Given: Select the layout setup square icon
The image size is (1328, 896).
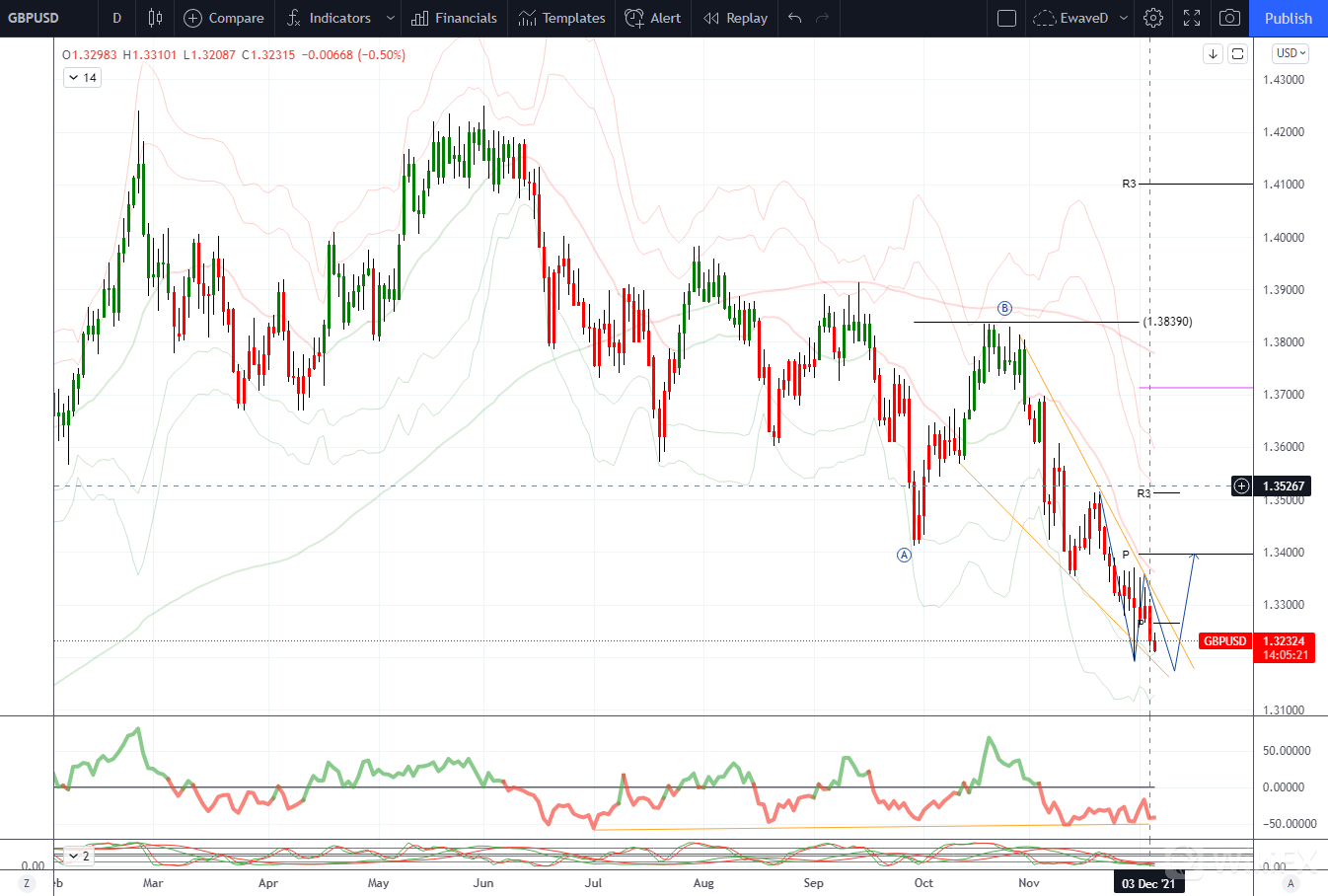Looking at the screenshot, I should (x=1006, y=18).
